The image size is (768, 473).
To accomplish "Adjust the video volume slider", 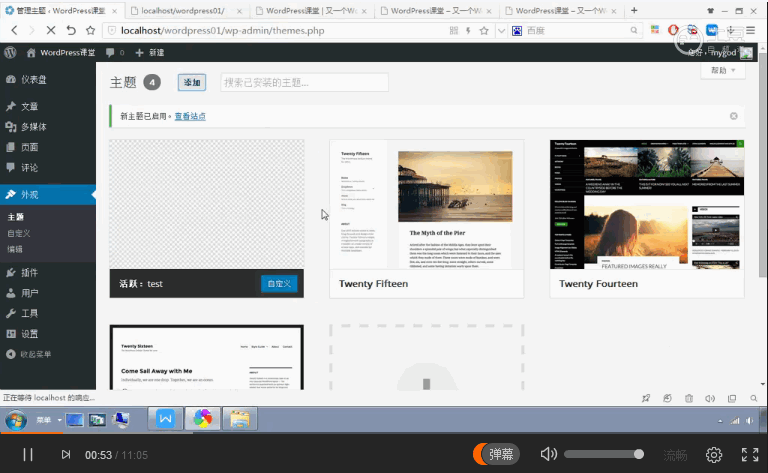I will click(603, 454).
